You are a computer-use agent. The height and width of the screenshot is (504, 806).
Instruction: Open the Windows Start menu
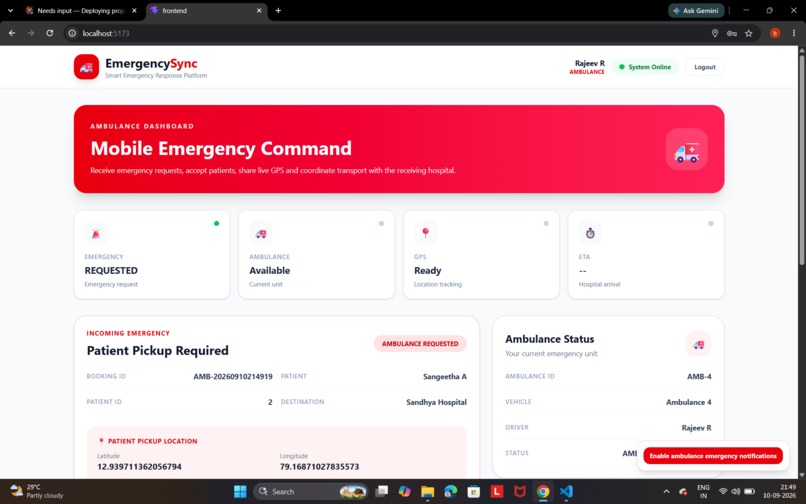coord(240,492)
